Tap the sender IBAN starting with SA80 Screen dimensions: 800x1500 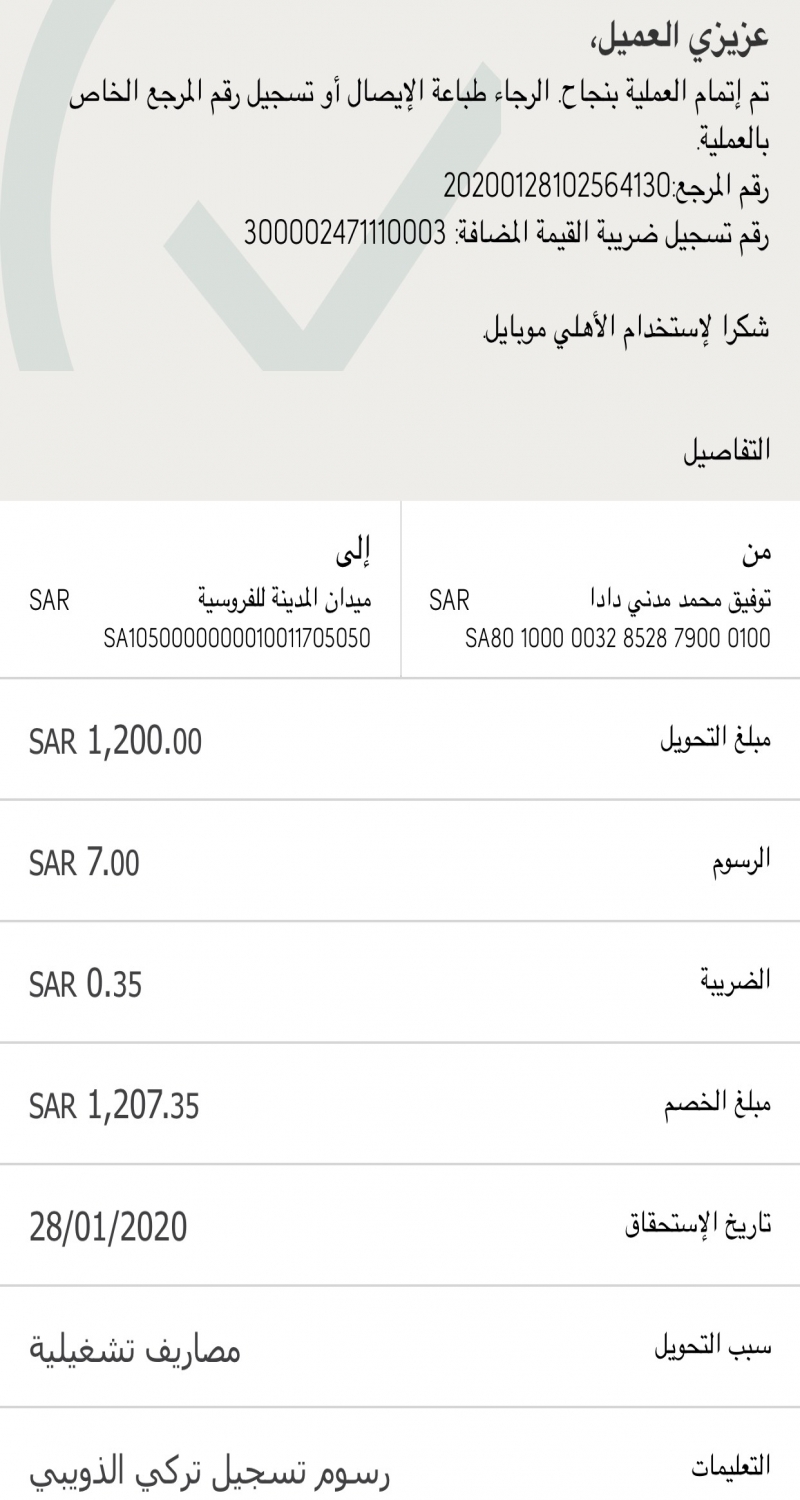(617, 638)
